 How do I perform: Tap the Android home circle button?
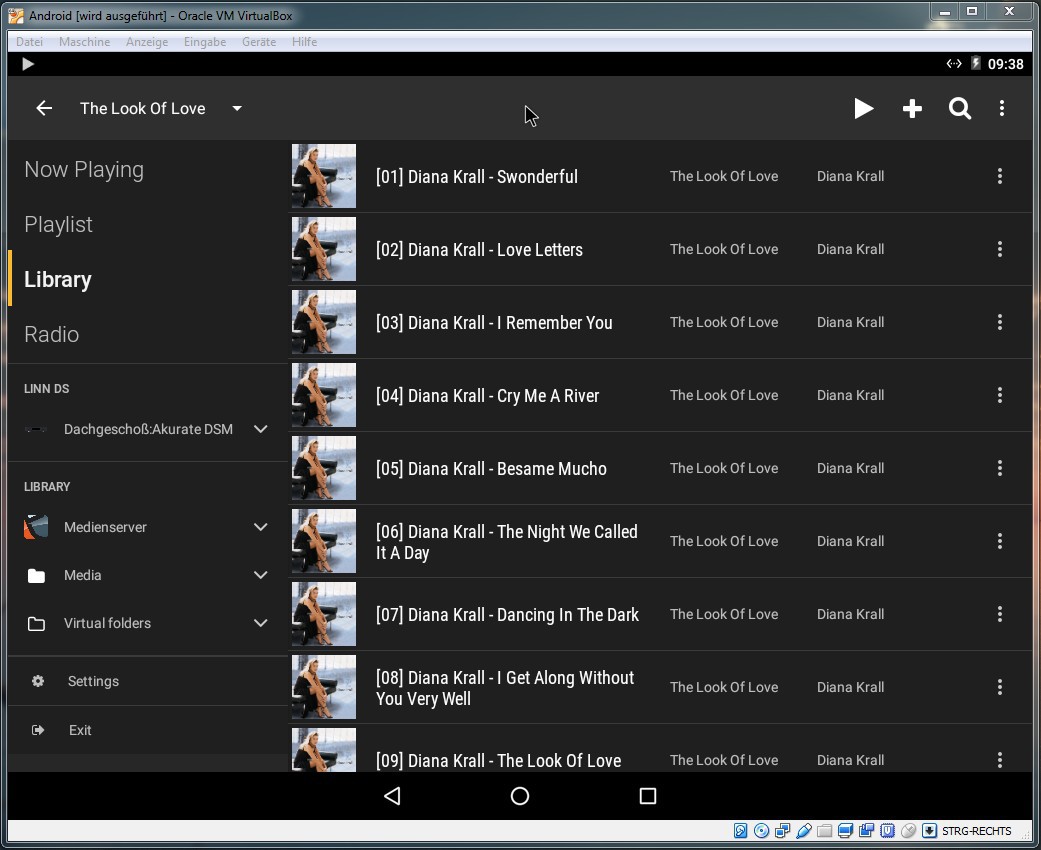tap(520, 796)
